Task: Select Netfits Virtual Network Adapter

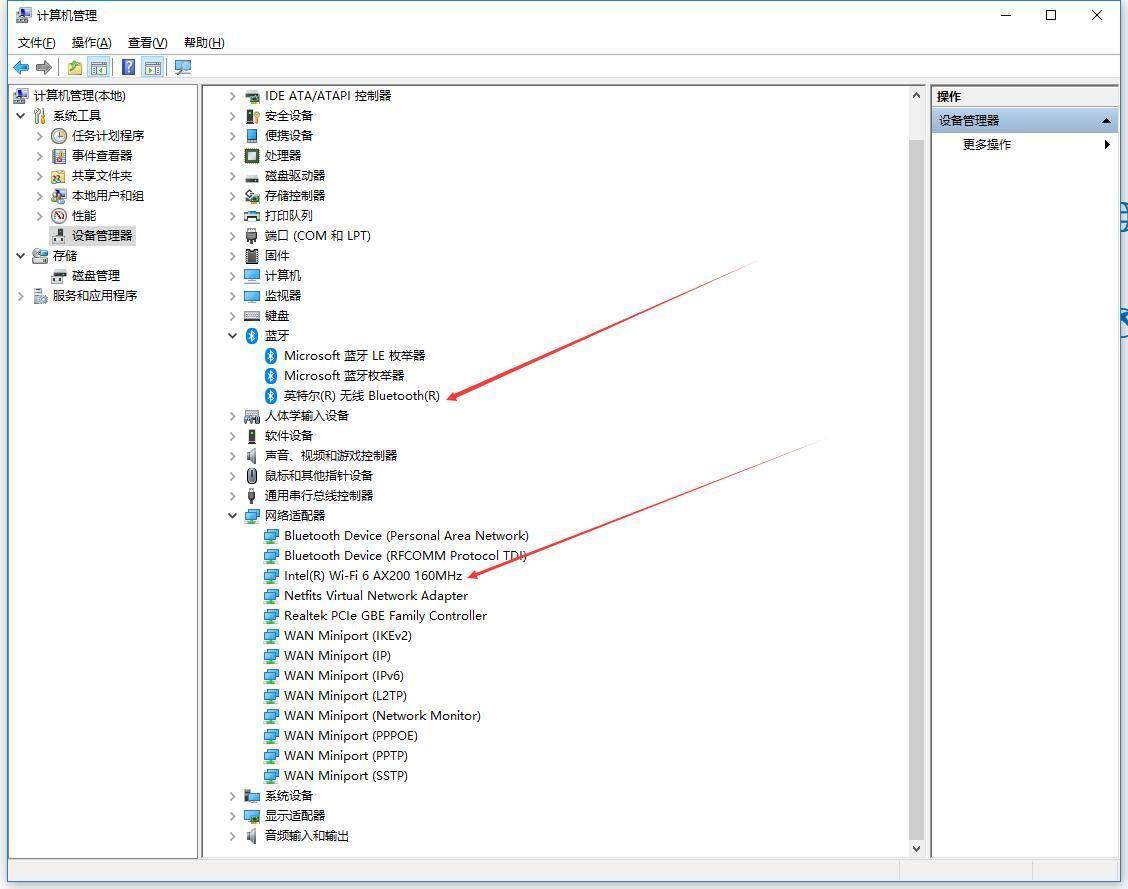Action: coord(376,596)
